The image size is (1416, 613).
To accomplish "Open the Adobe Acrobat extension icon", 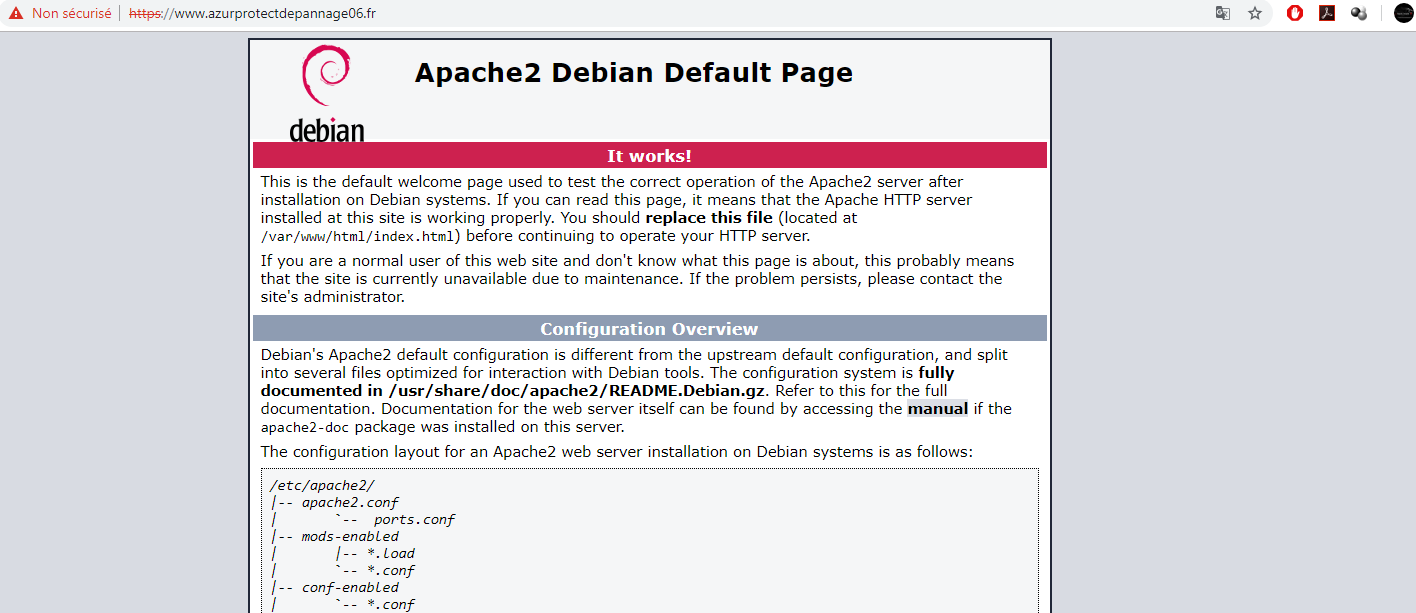I will [1327, 14].
